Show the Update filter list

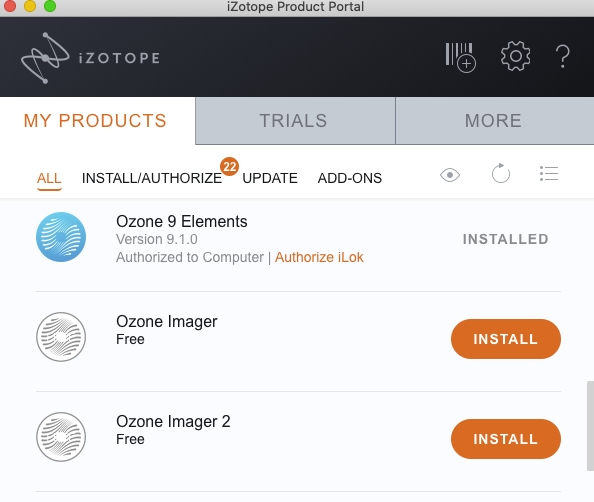(x=270, y=178)
